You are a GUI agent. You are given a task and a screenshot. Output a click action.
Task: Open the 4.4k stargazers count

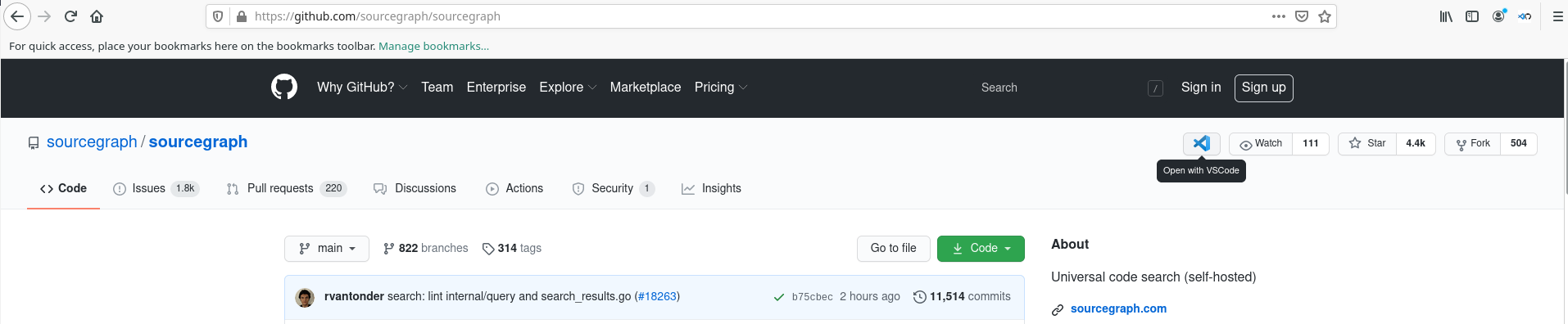1416,143
